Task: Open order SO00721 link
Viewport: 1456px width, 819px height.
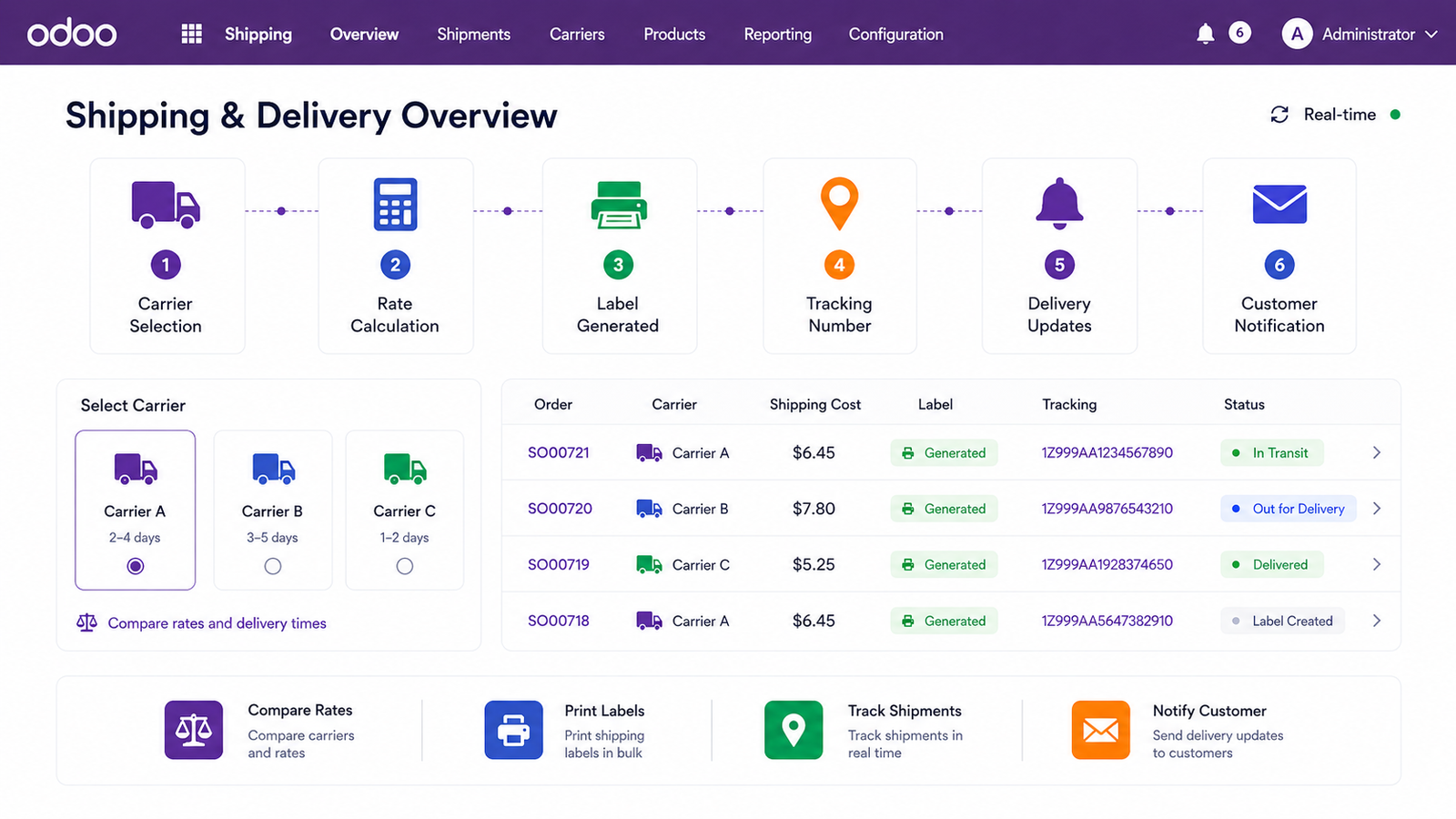Action: [559, 452]
